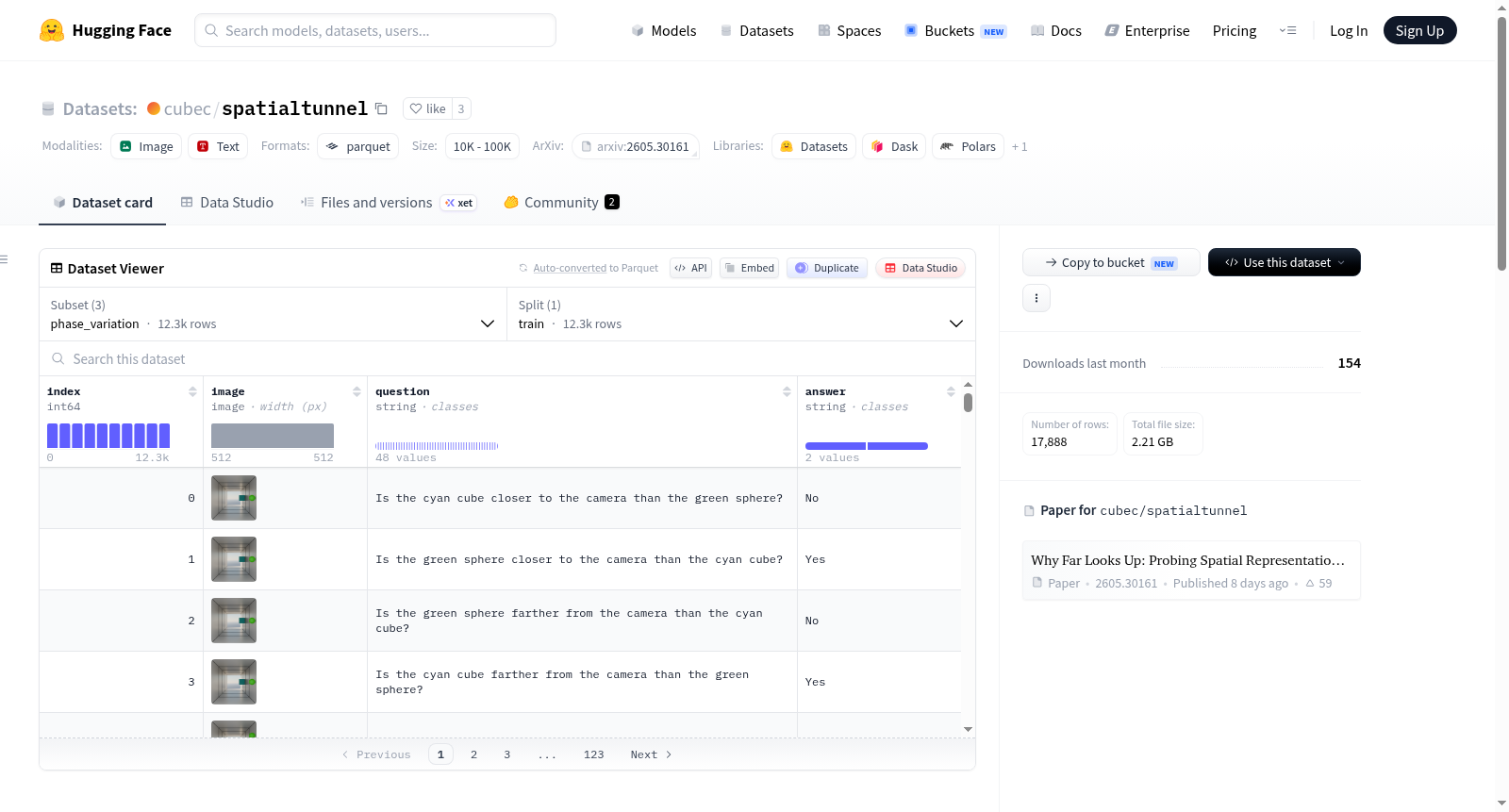Open image thumbnail in row 2

(x=234, y=621)
